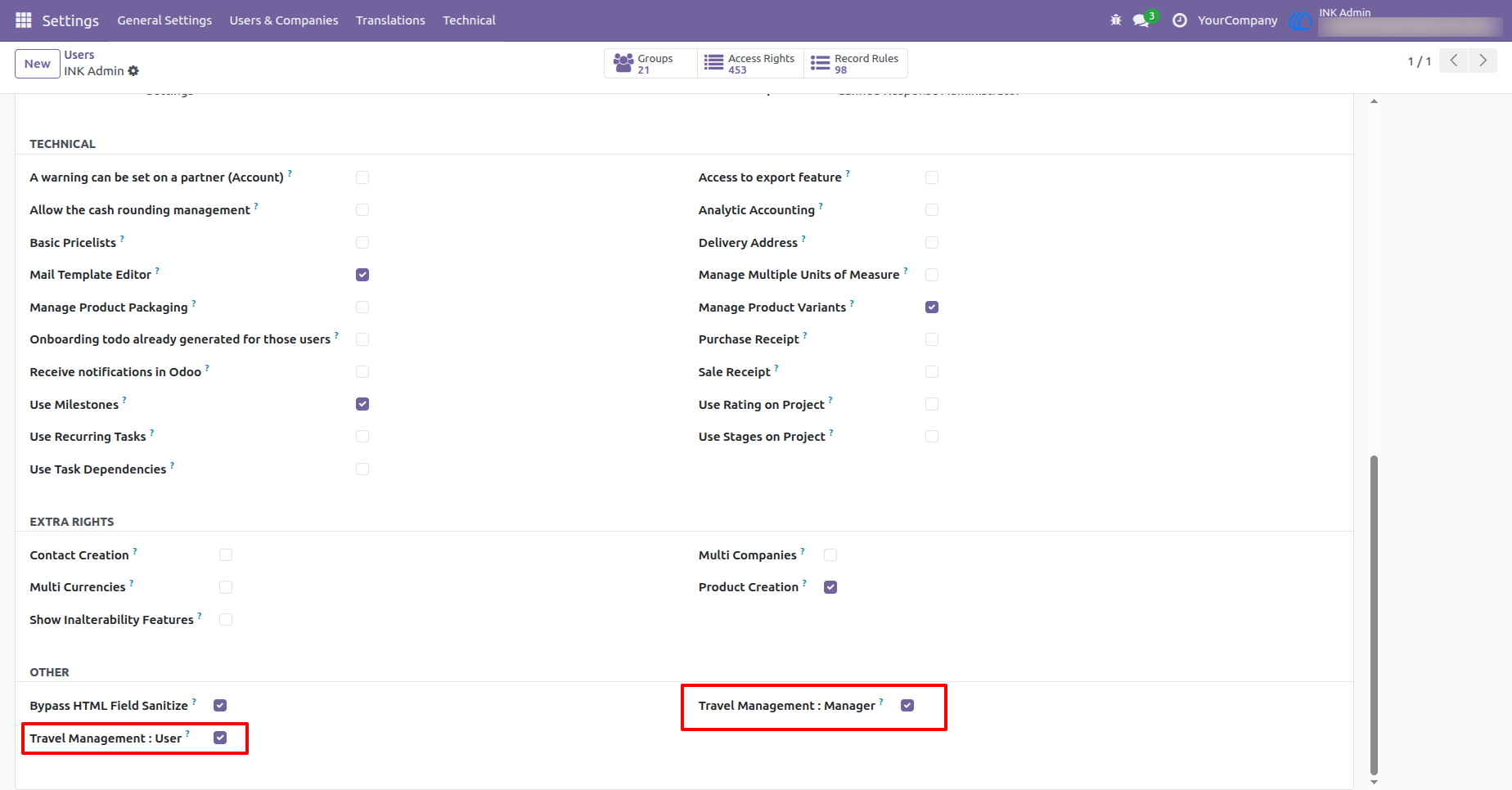This screenshot has width=1512, height=790.
Task: Toggle the Travel Management Manager checkbox
Action: pos(907,706)
